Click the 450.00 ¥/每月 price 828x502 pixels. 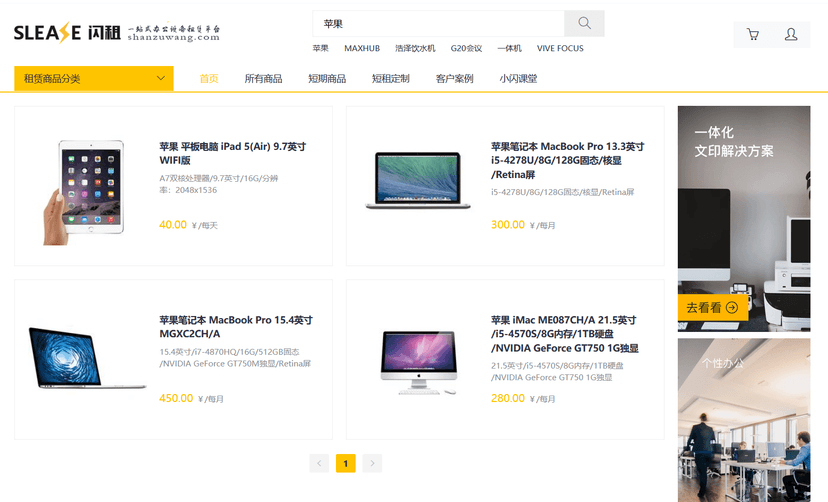(191, 399)
